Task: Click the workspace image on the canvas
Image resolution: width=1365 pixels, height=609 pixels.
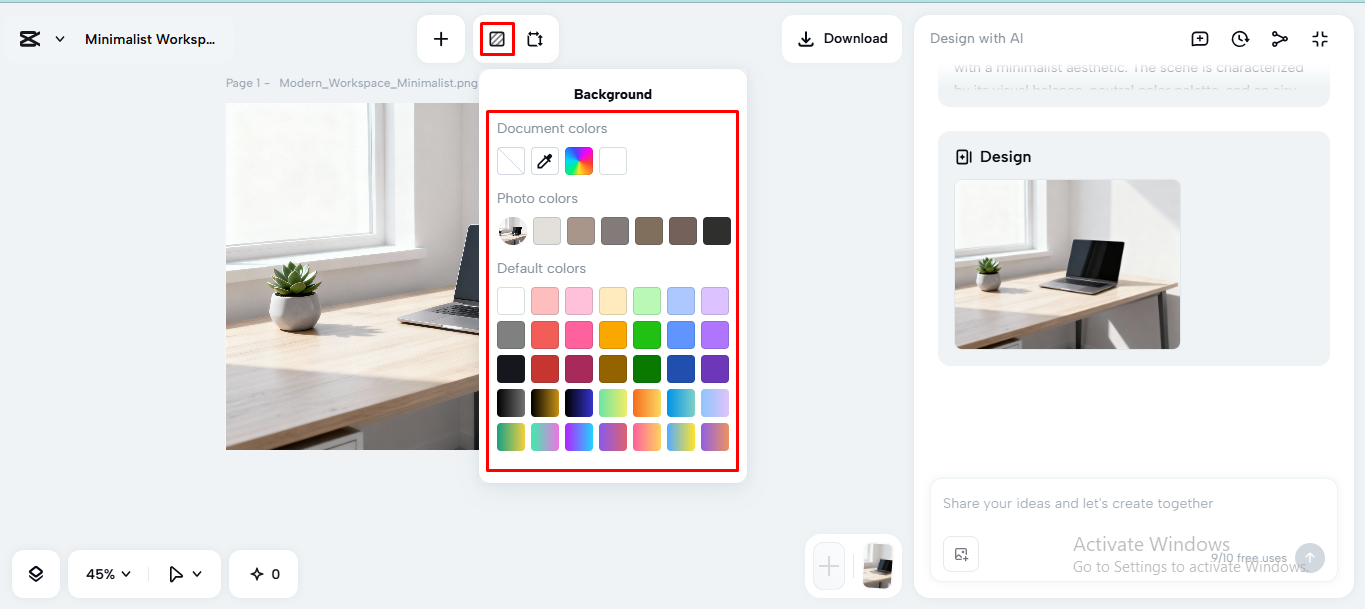Action: 352,276
